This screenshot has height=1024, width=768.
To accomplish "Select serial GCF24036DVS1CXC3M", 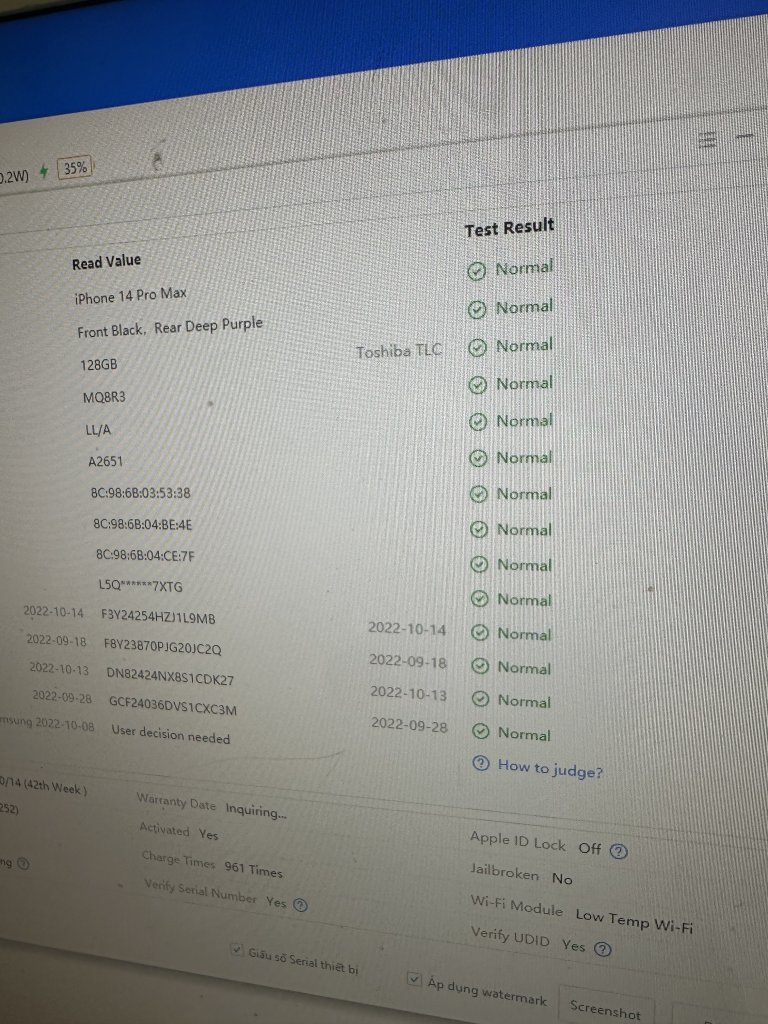I will [172, 705].
